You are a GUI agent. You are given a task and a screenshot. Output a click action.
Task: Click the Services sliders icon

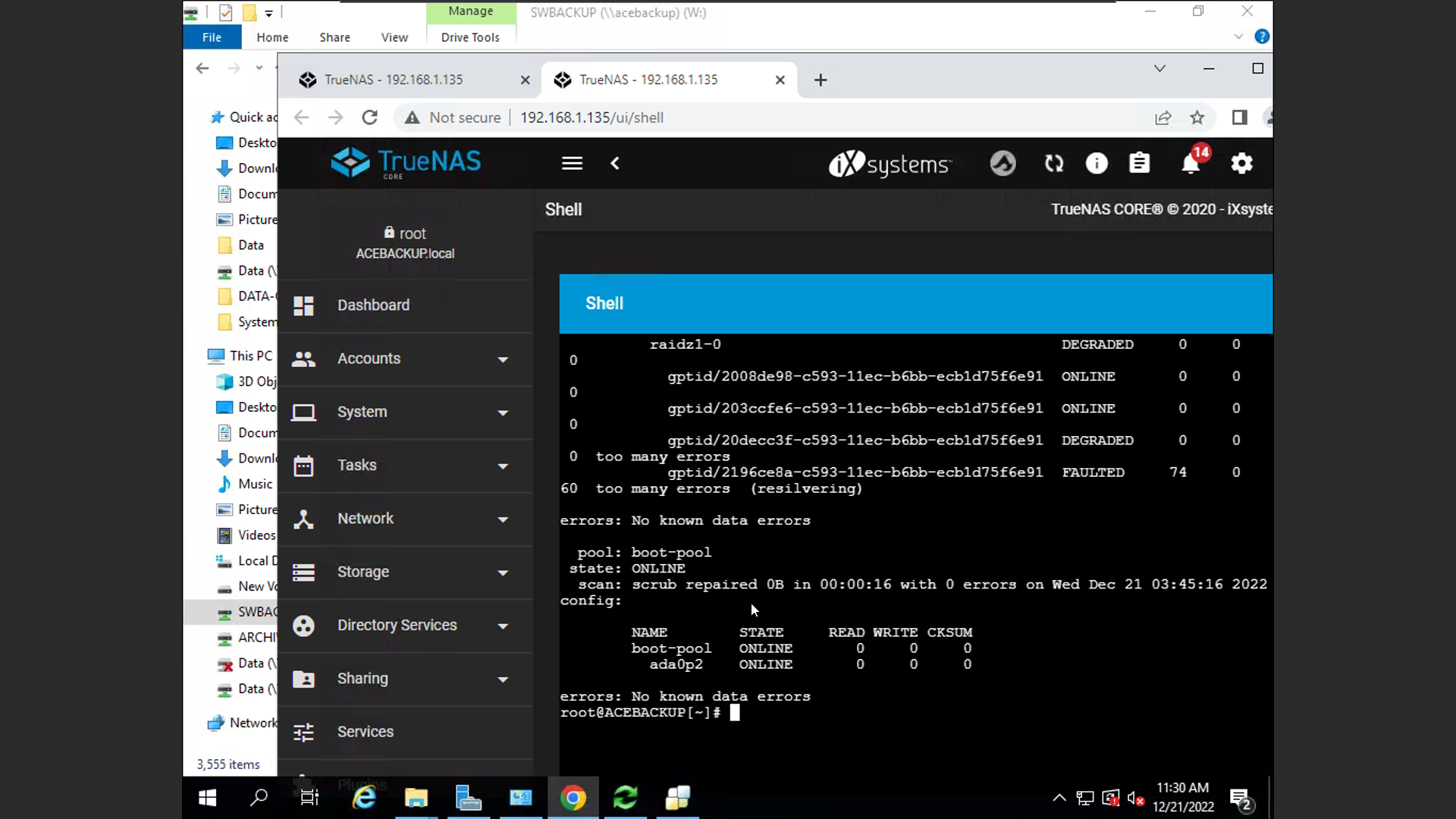pos(303,732)
